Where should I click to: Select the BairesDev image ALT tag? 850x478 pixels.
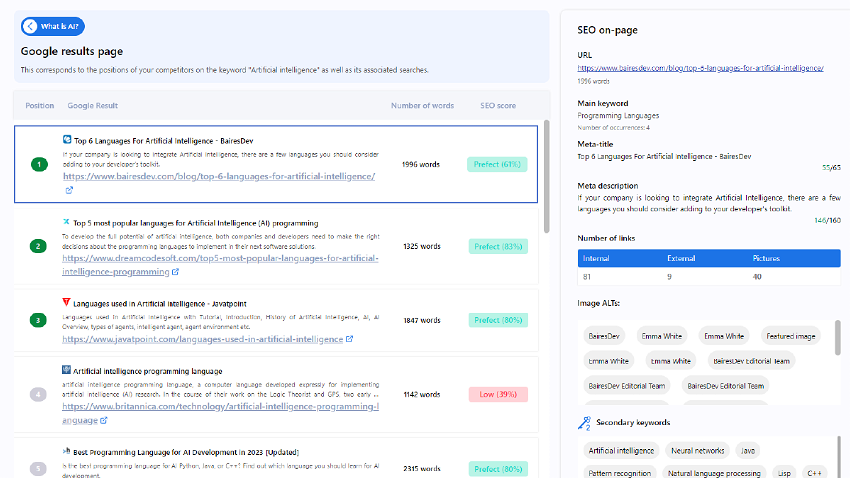[604, 336]
